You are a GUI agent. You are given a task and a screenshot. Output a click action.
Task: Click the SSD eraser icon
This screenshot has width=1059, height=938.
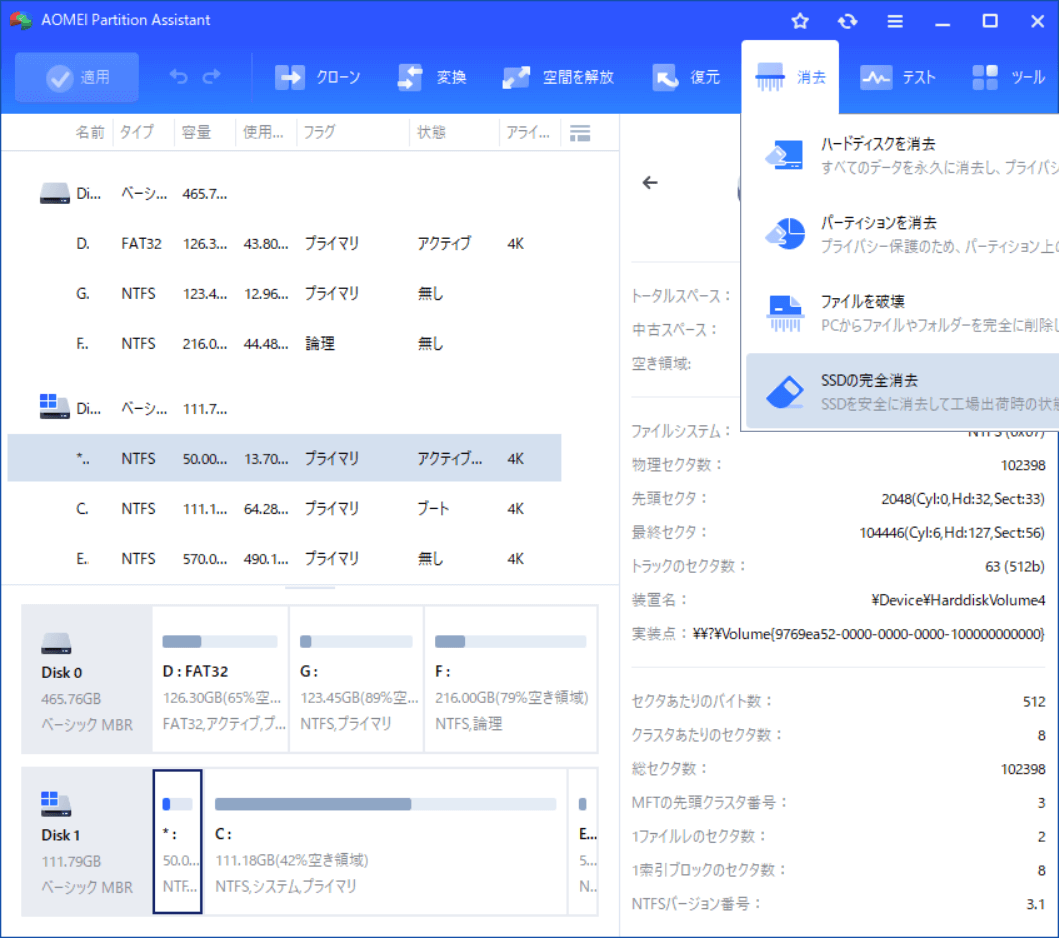785,392
